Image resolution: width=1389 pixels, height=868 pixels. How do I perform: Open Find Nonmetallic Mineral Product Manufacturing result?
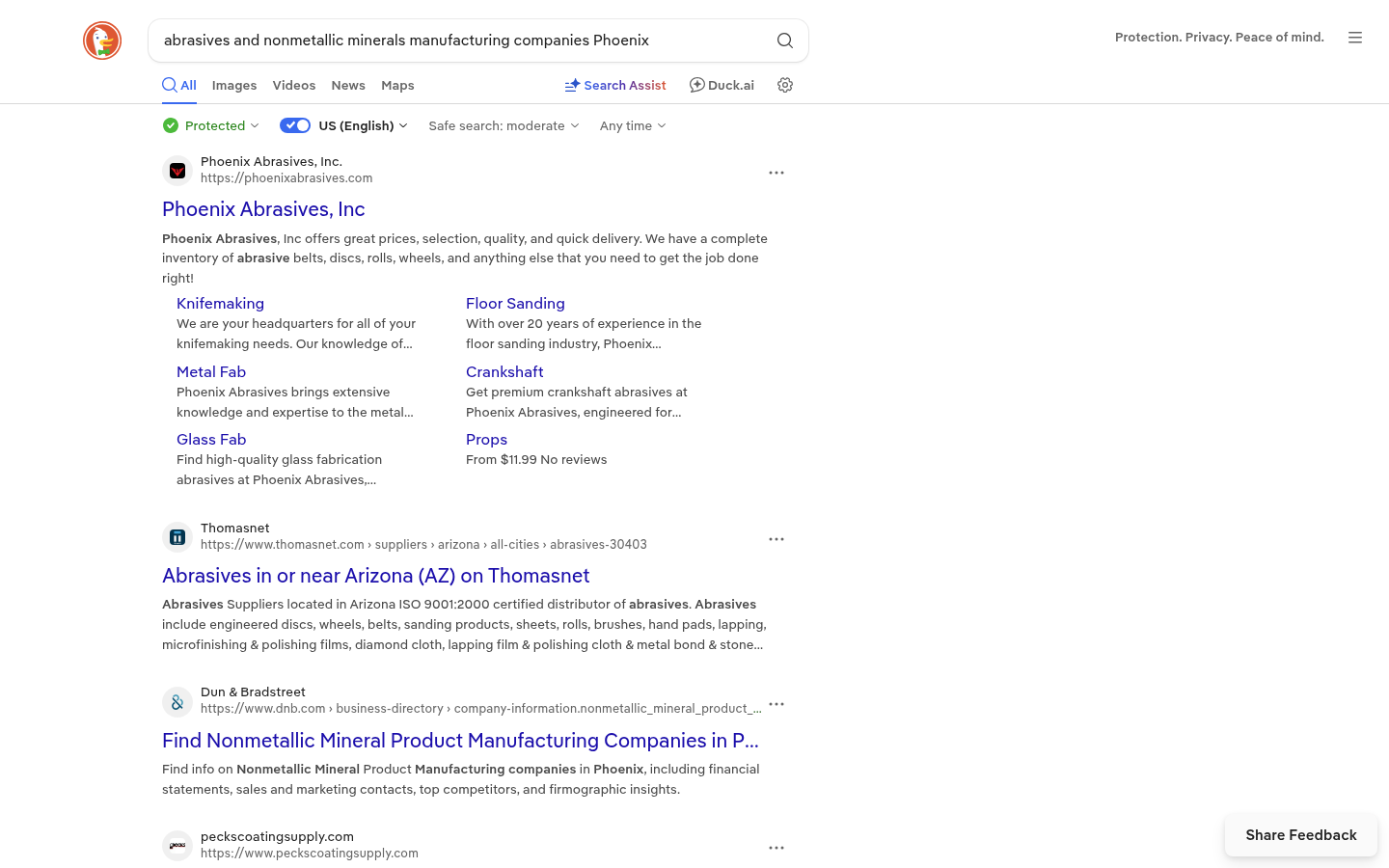click(460, 741)
